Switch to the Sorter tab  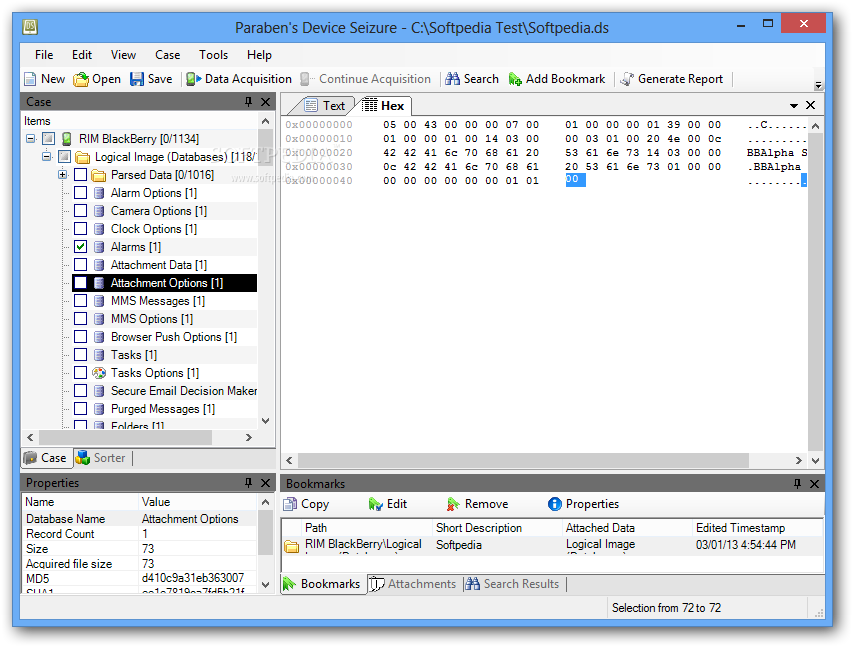[102, 458]
